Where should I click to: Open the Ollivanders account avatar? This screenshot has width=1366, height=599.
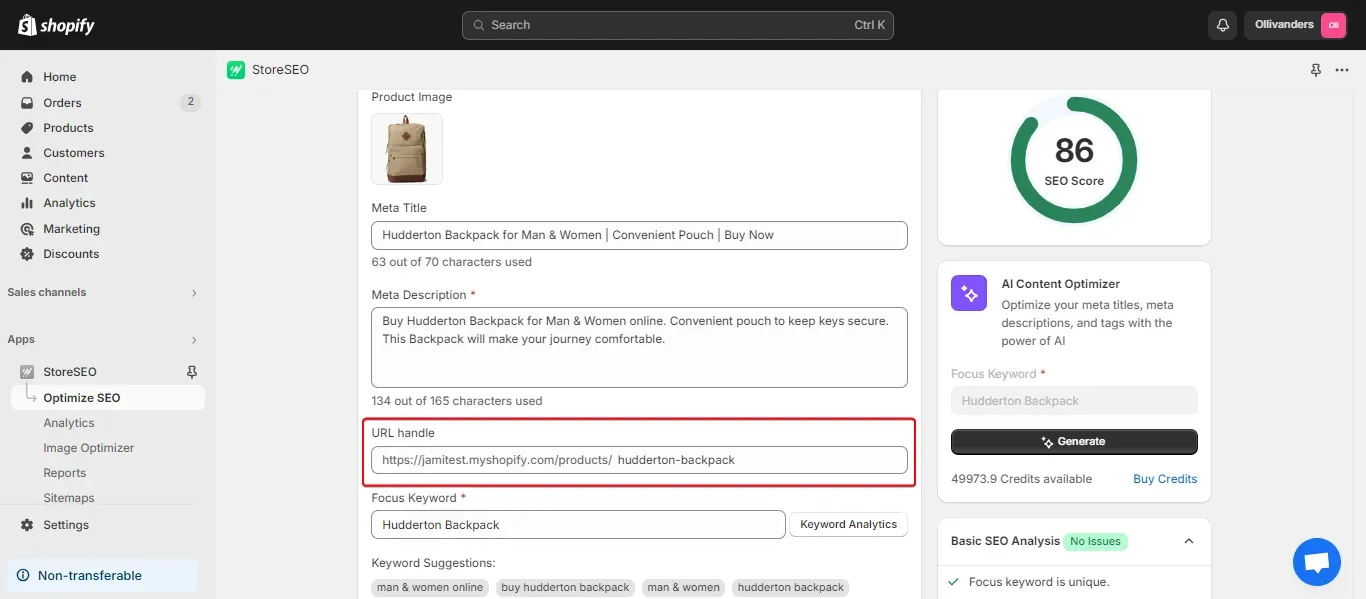[x=1333, y=25]
